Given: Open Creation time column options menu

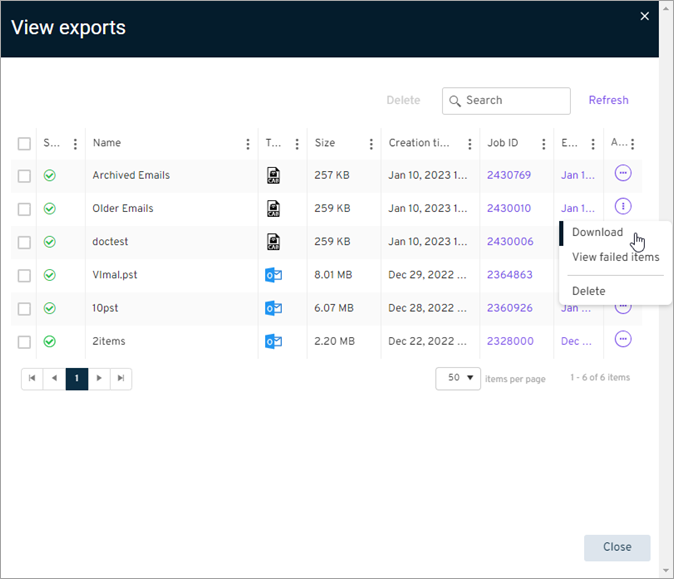Looking at the screenshot, I should click(x=470, y=144).
